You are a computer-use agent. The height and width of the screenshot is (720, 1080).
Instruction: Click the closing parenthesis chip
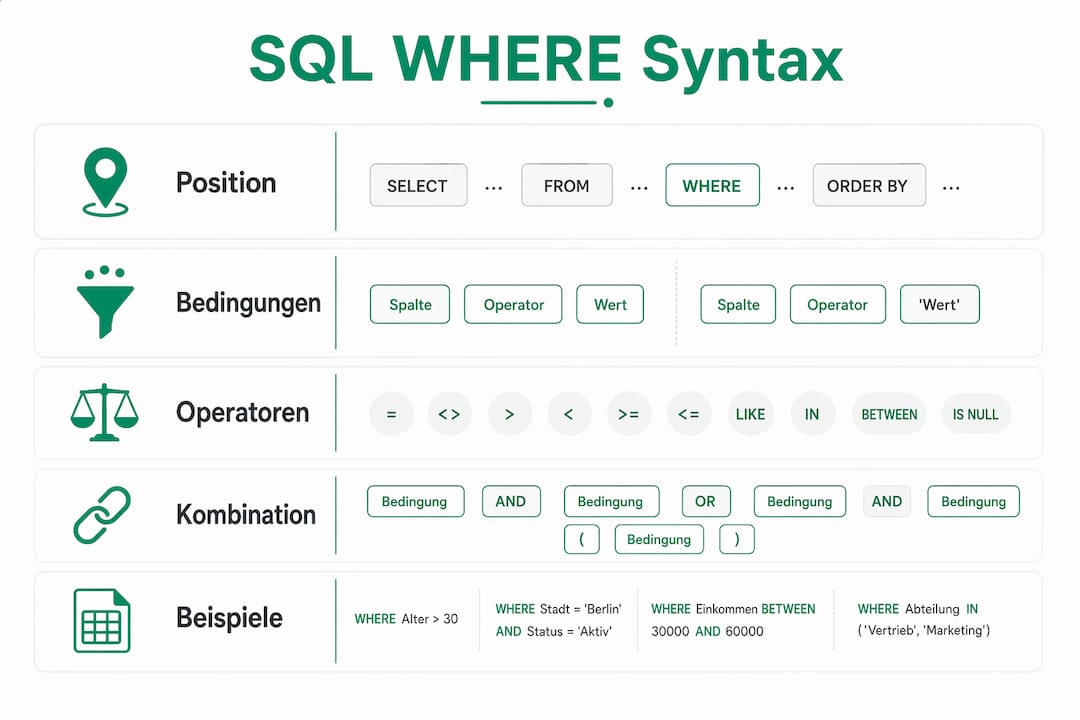737,539
